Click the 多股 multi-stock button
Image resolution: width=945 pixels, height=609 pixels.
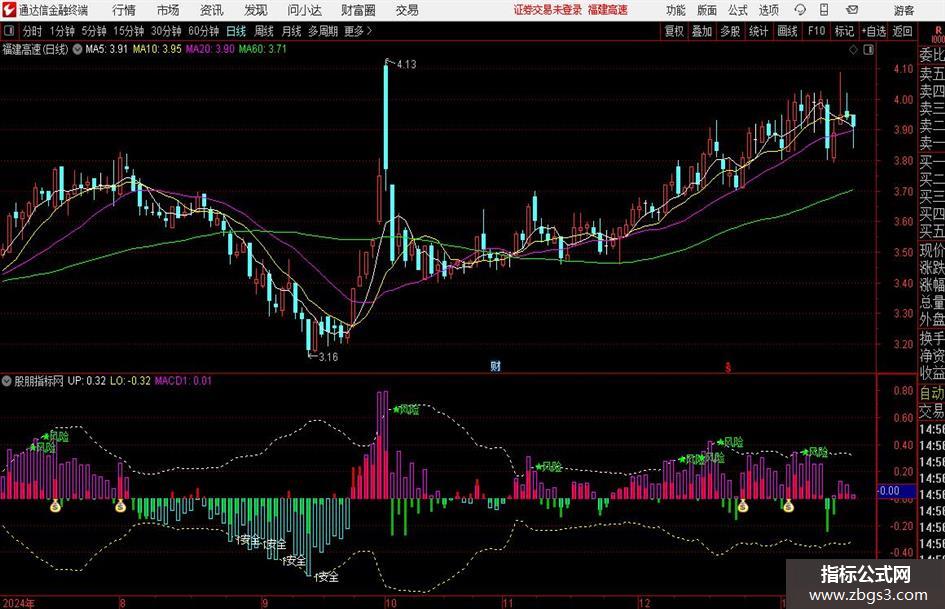click(x=730, y=31)
